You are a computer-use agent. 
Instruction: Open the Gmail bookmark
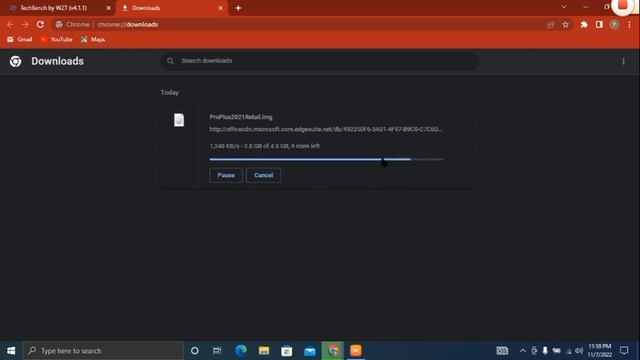coord(20,40)
